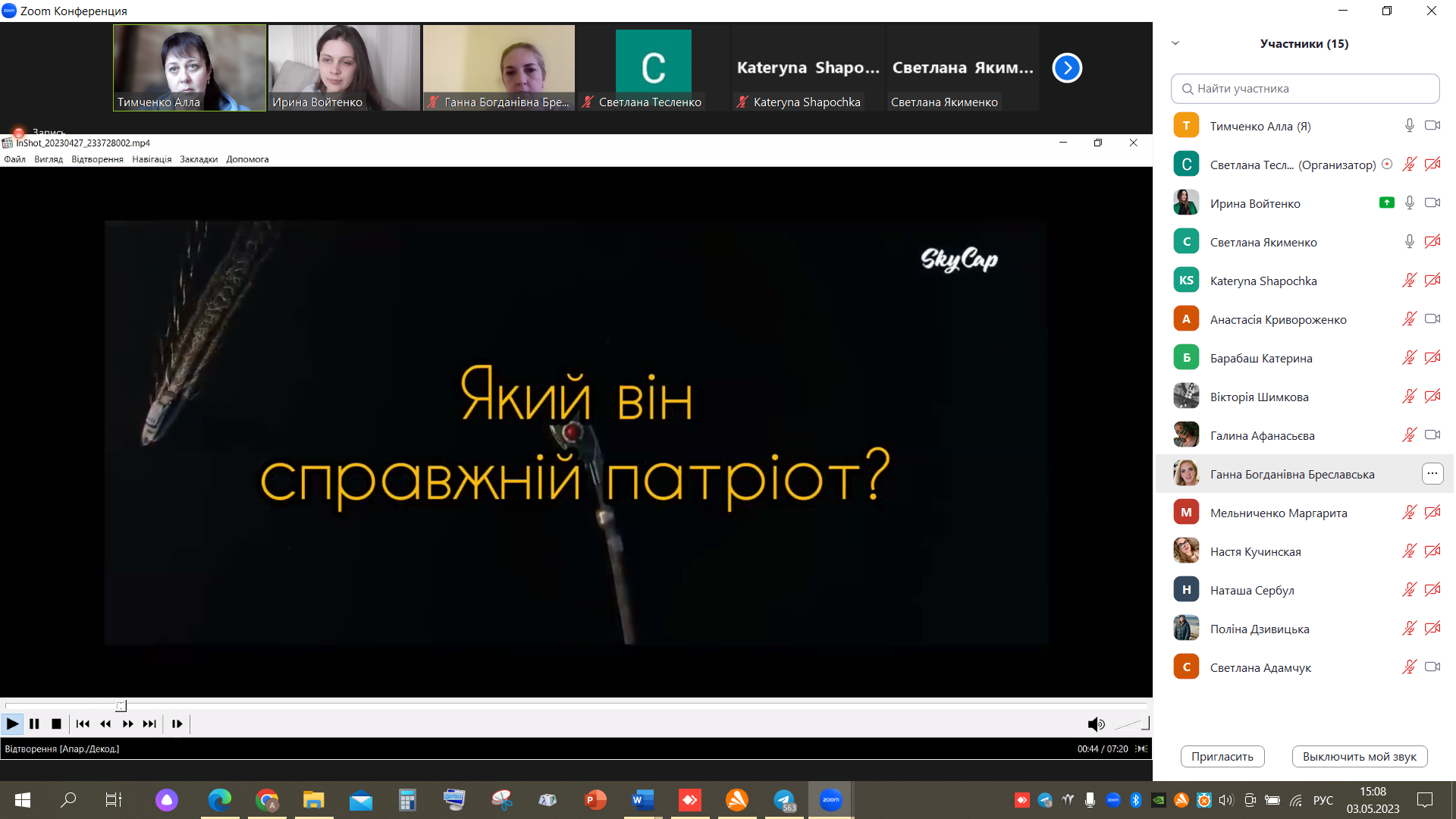The image size is (1456, 819).
Task: Click the Пригласить button
Action: [x=1222, y=757]
